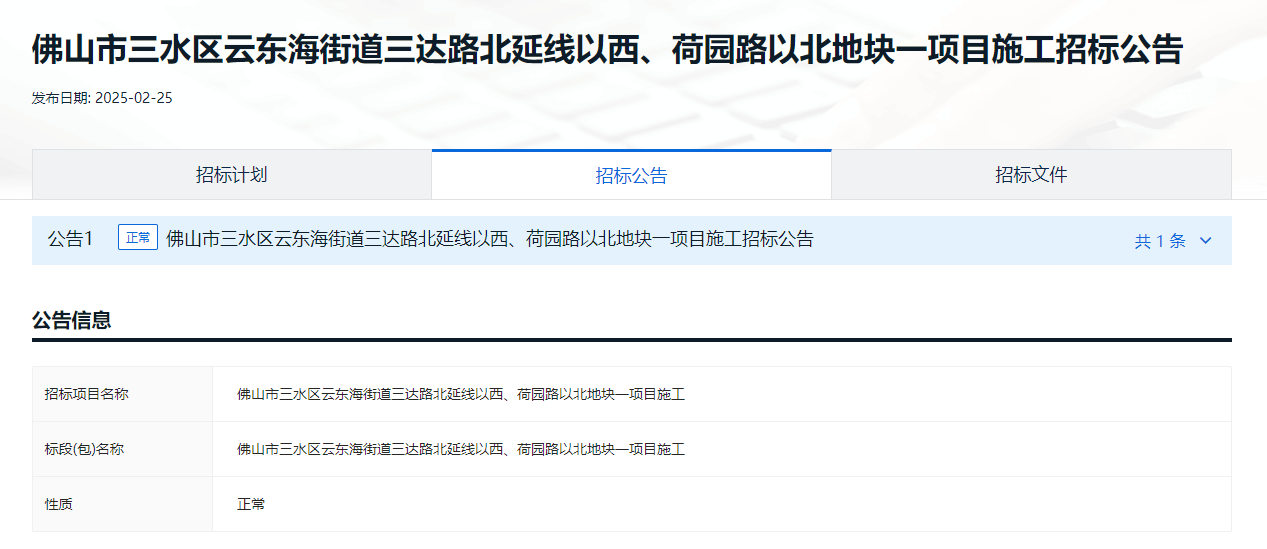
Task: Click the 招标项目名称 value cell
Action: 721,394
